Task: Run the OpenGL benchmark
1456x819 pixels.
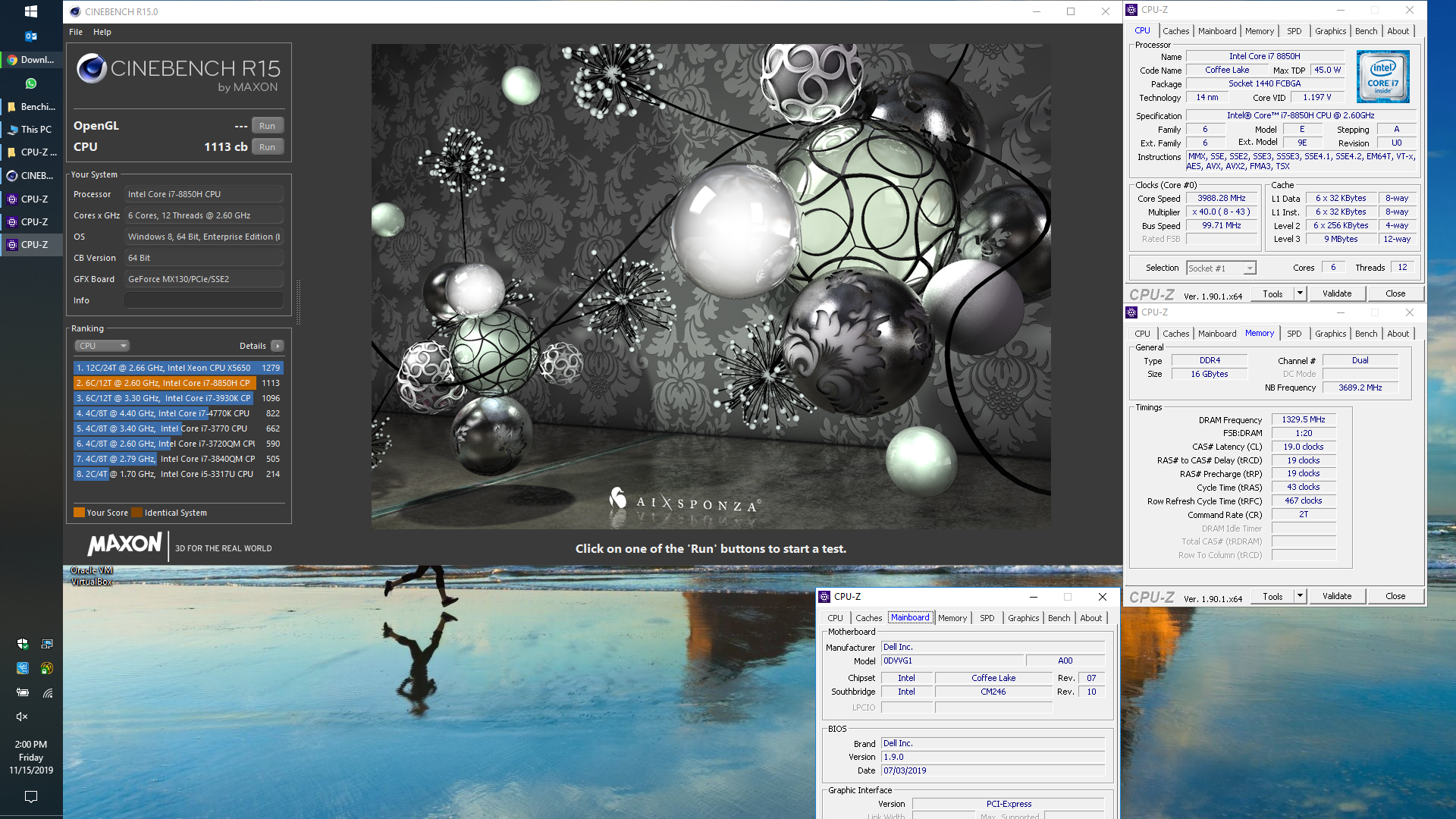Action: pos(267,126)
